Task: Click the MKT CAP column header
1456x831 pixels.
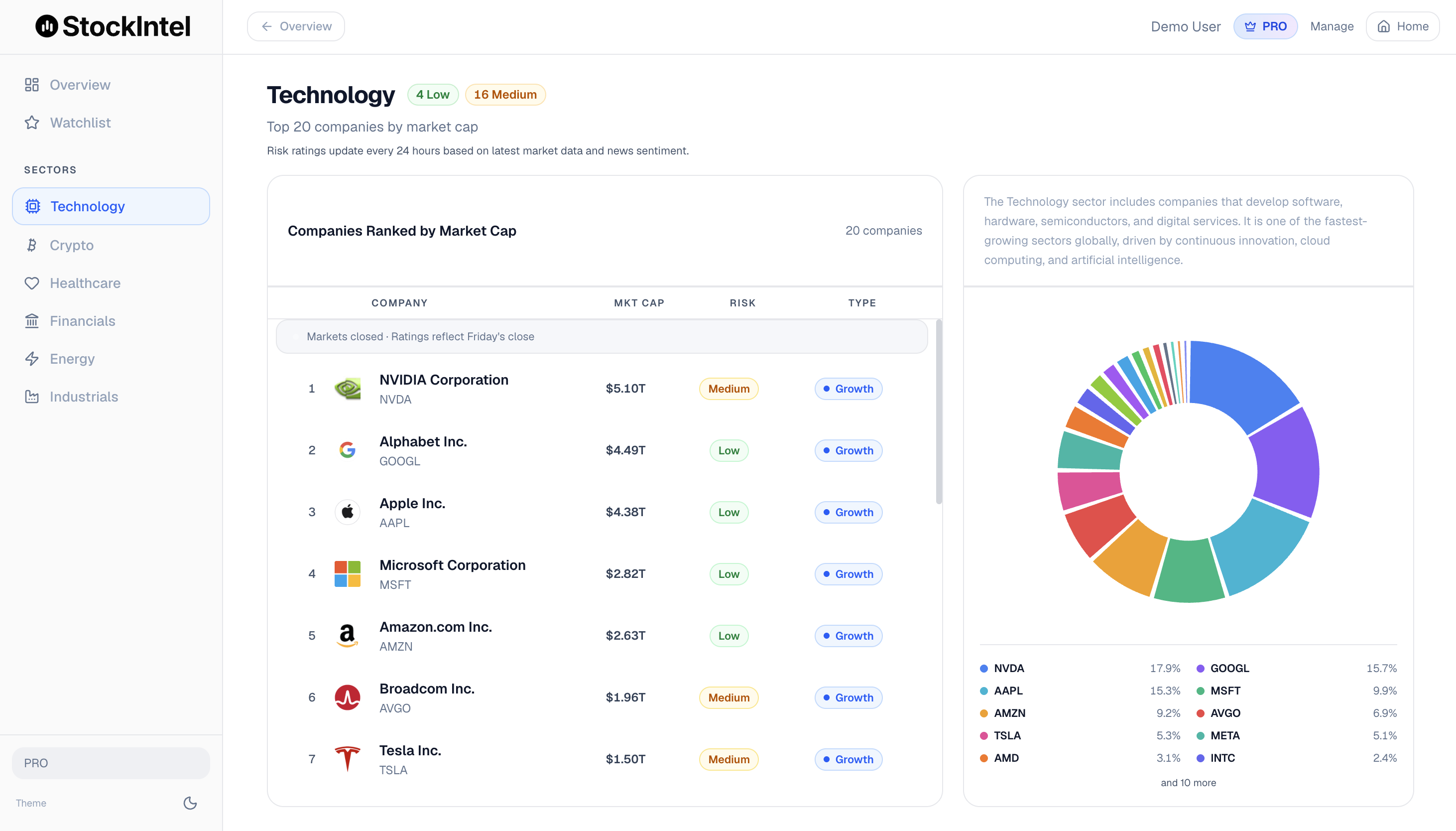Action: [x=639, y=303]
